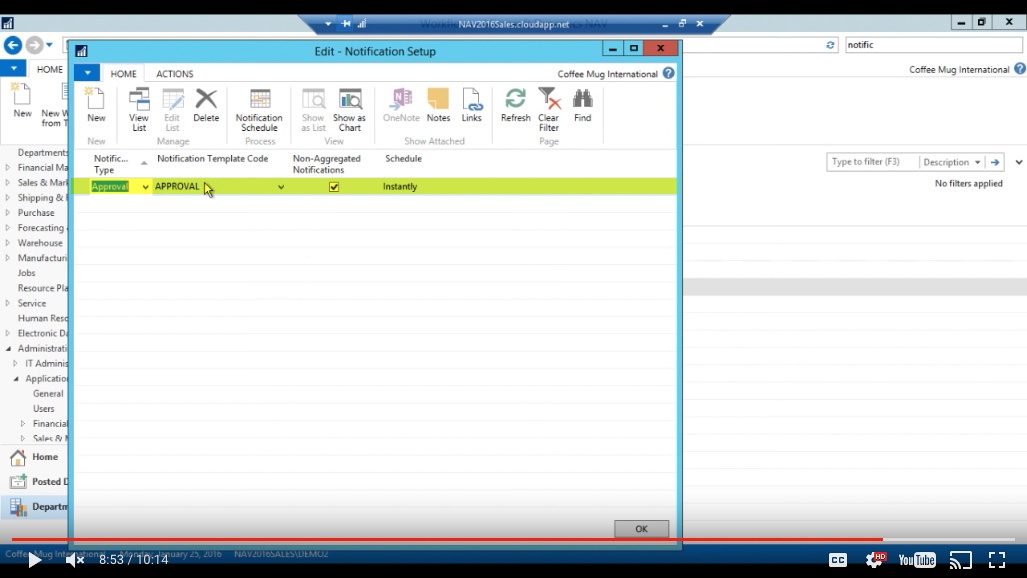Expand the Warehouse tree node
Screen dimensions: 1027x578
[8, 243]
